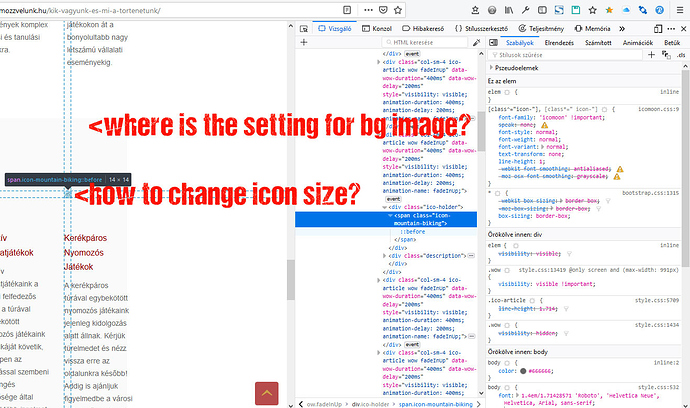Click Kerékpáros Nyomozós Játékok heading link
Viewport: 690px width, 408px height.
(85, 252)
